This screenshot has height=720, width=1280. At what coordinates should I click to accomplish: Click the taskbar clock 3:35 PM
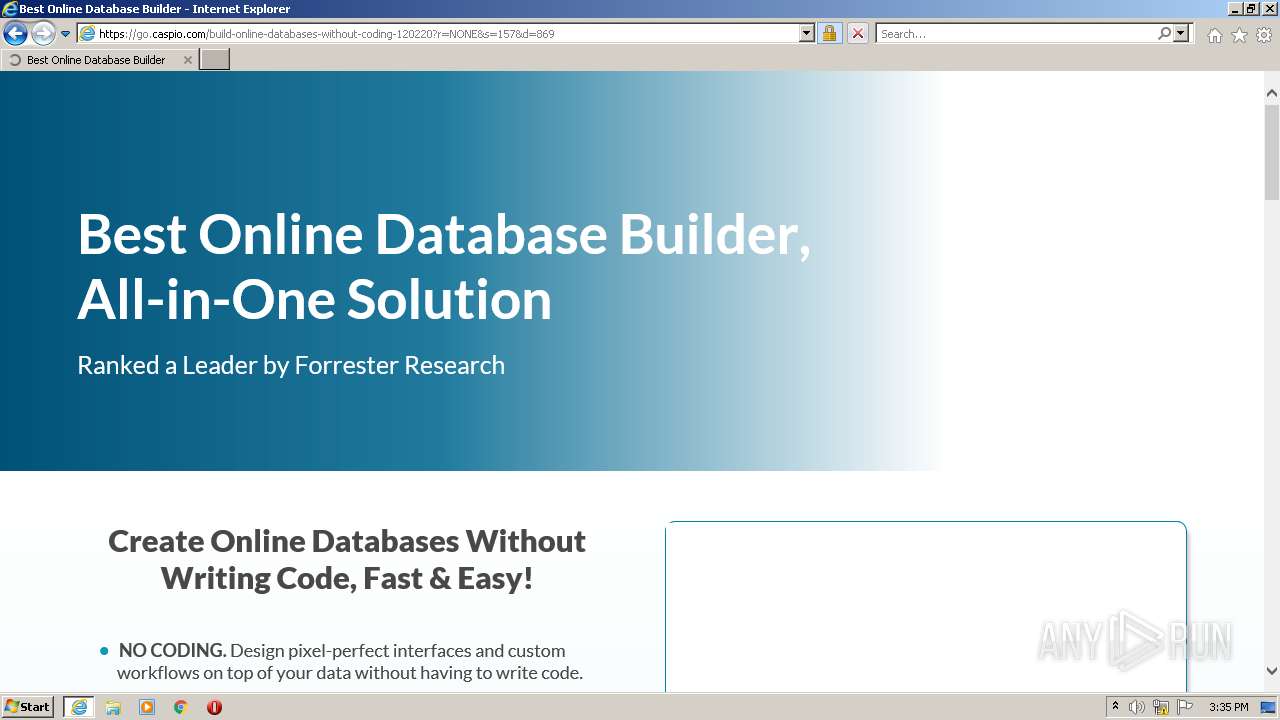point(1228,707)
